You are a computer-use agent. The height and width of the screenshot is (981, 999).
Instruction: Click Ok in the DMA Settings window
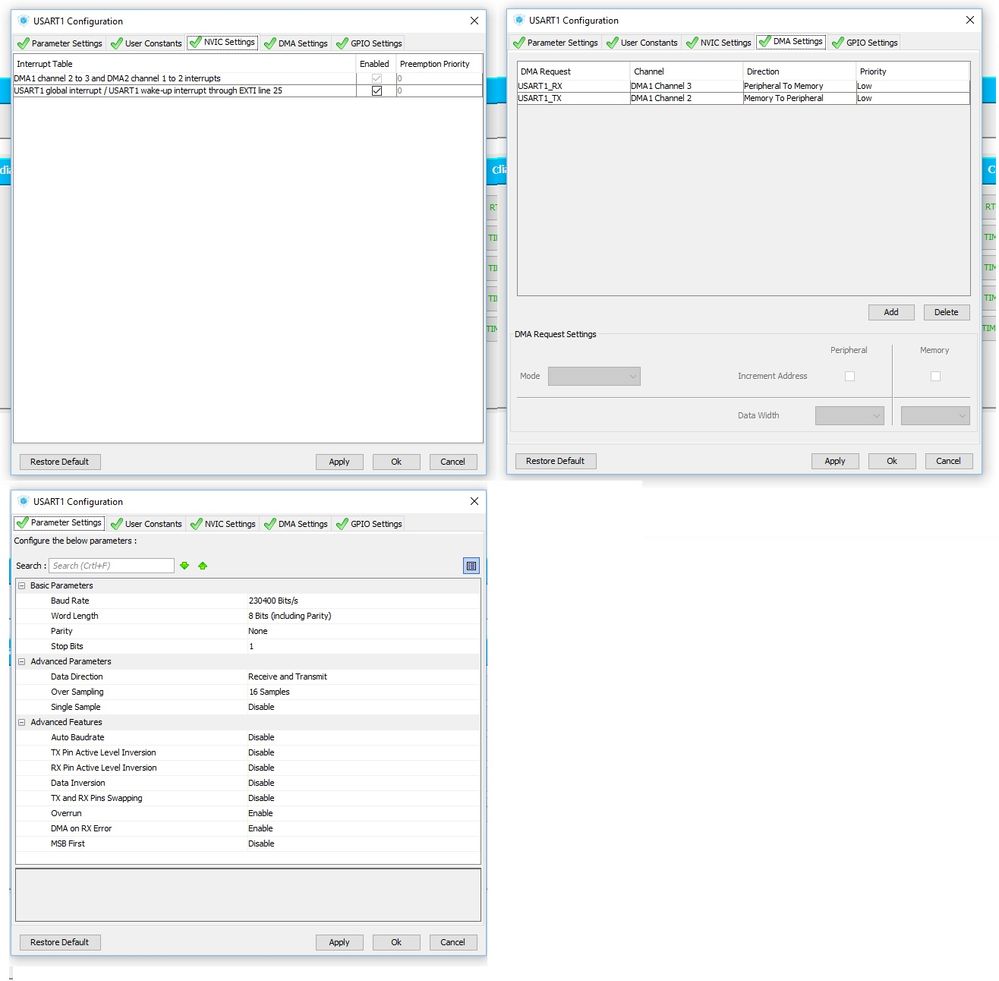(x=892, y=461)
